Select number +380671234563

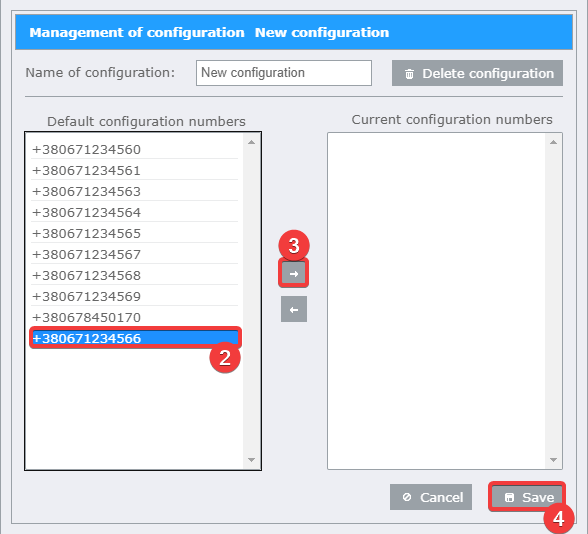[135, 191]
